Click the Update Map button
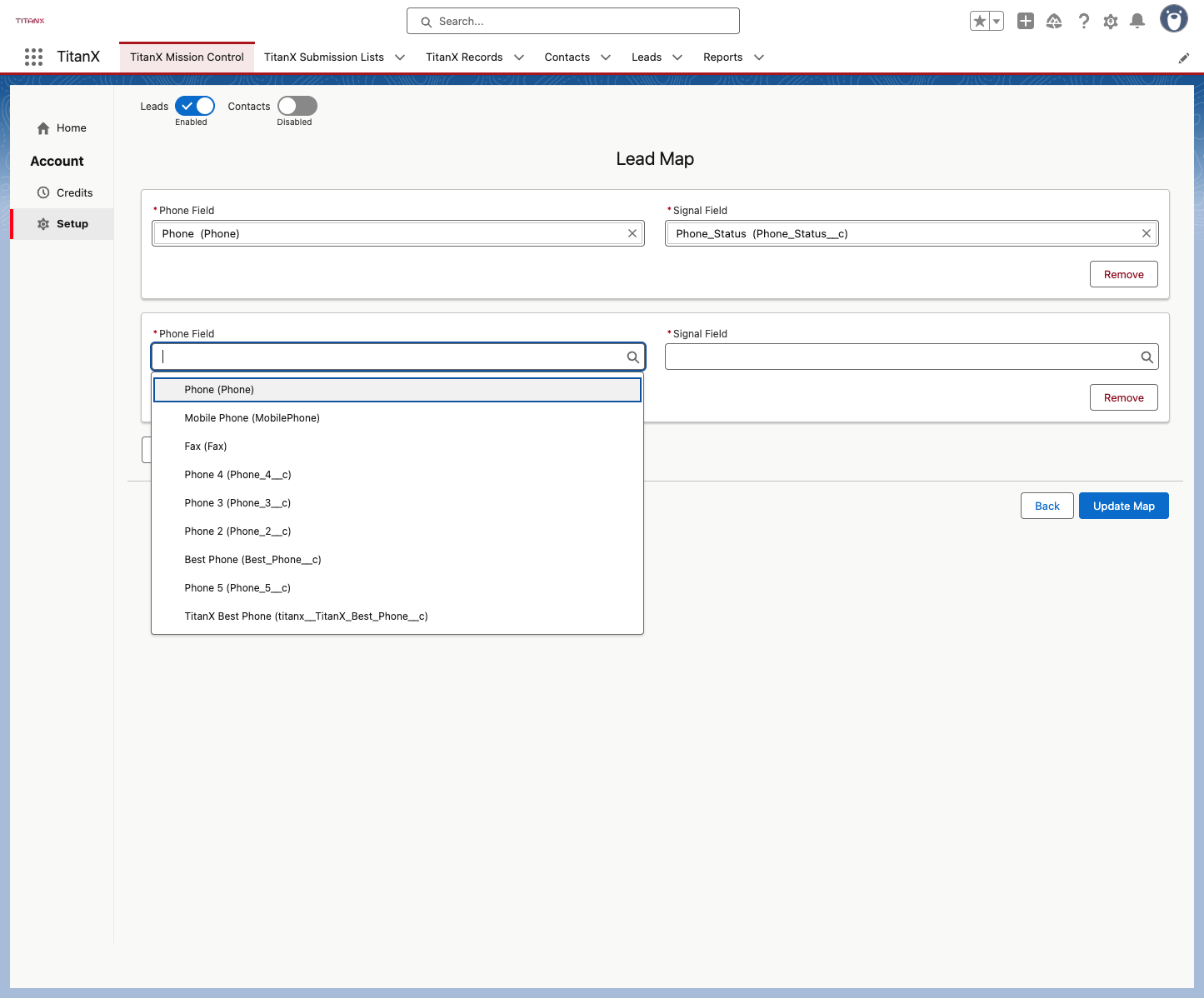This screenshot has height=998, width=1204. pos(1124,506)
